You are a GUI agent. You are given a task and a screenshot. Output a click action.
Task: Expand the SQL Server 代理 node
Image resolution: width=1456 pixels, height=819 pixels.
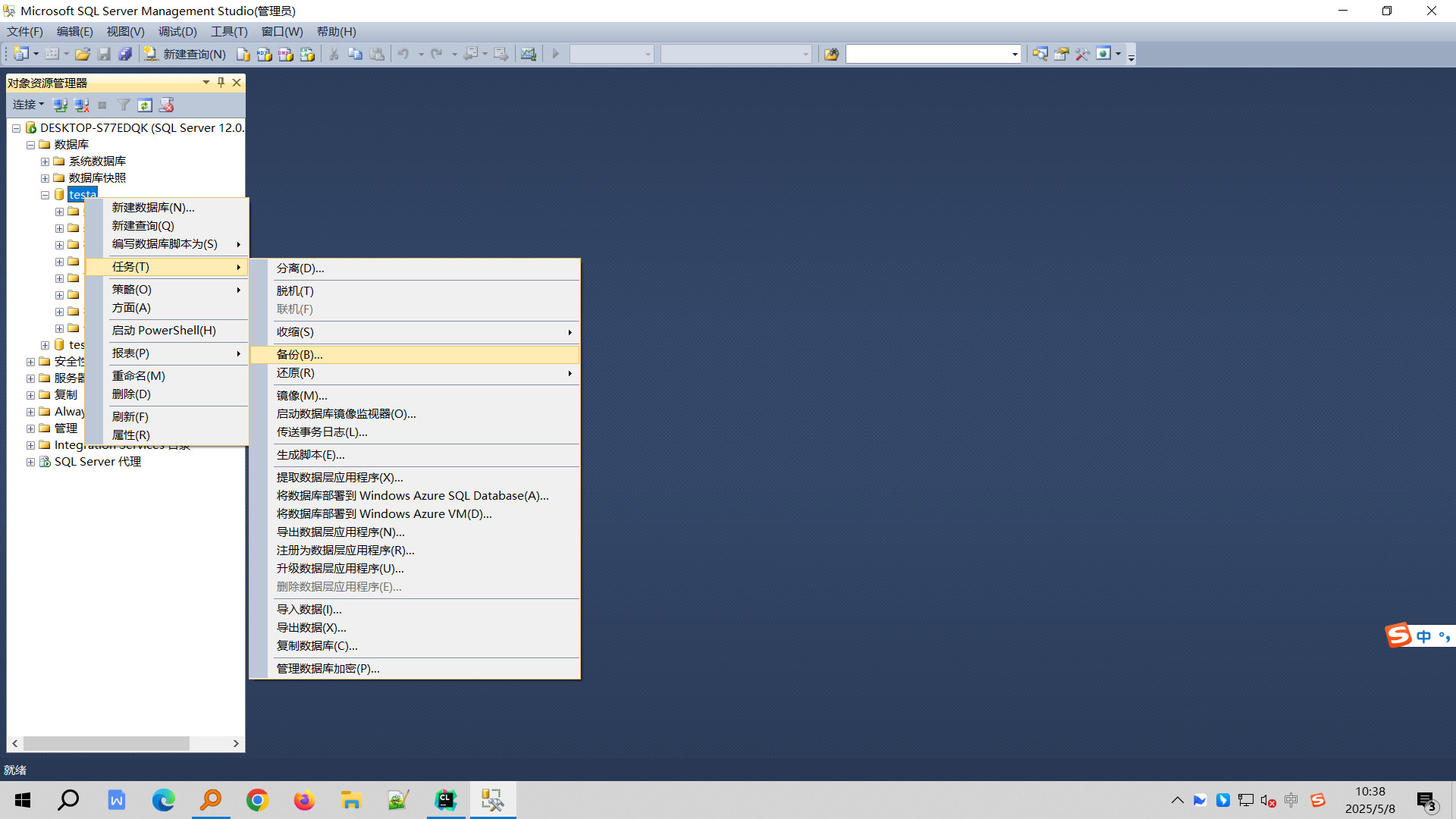click(x=30, y=462)
